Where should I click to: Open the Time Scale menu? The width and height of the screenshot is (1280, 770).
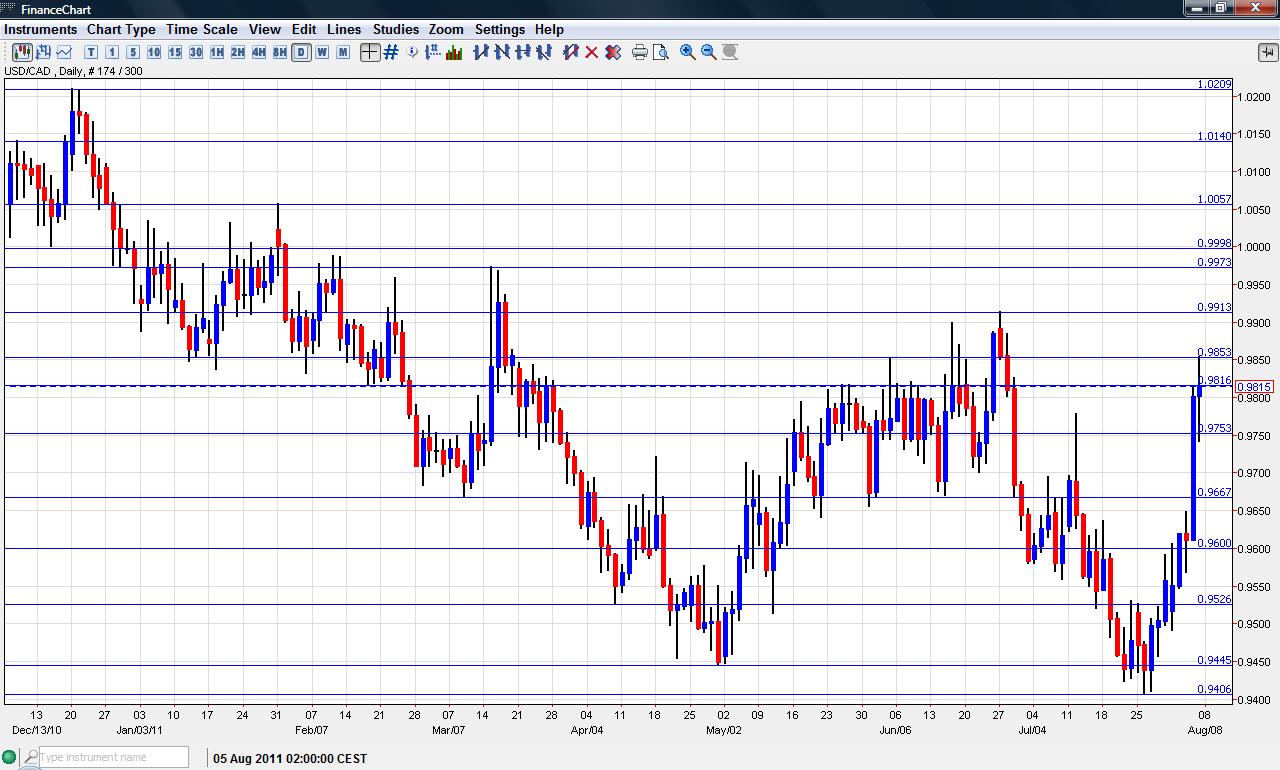point(202,29)
